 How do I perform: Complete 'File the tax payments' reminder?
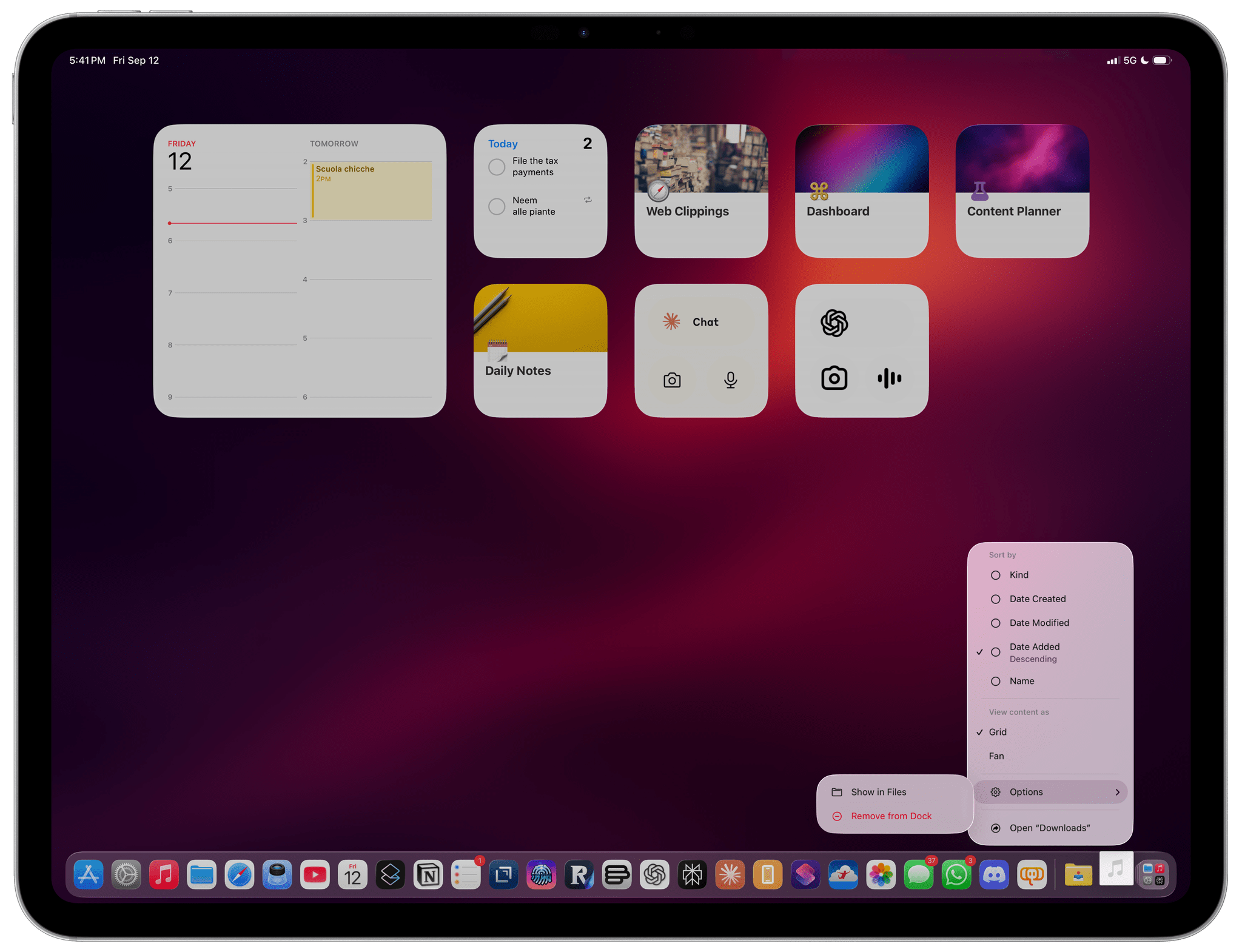pos(497,167)
